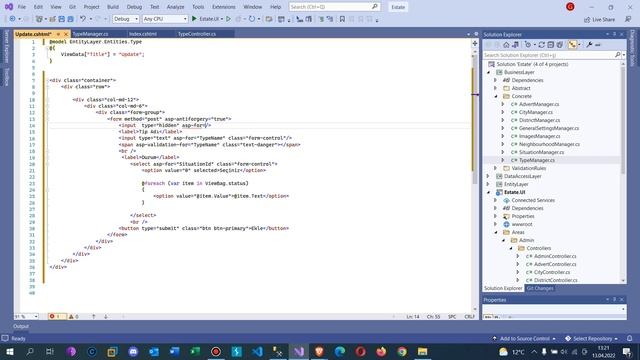Collapse the Areas folder
The height and width of the screenshot is (360, 640).
coord(496,232)
